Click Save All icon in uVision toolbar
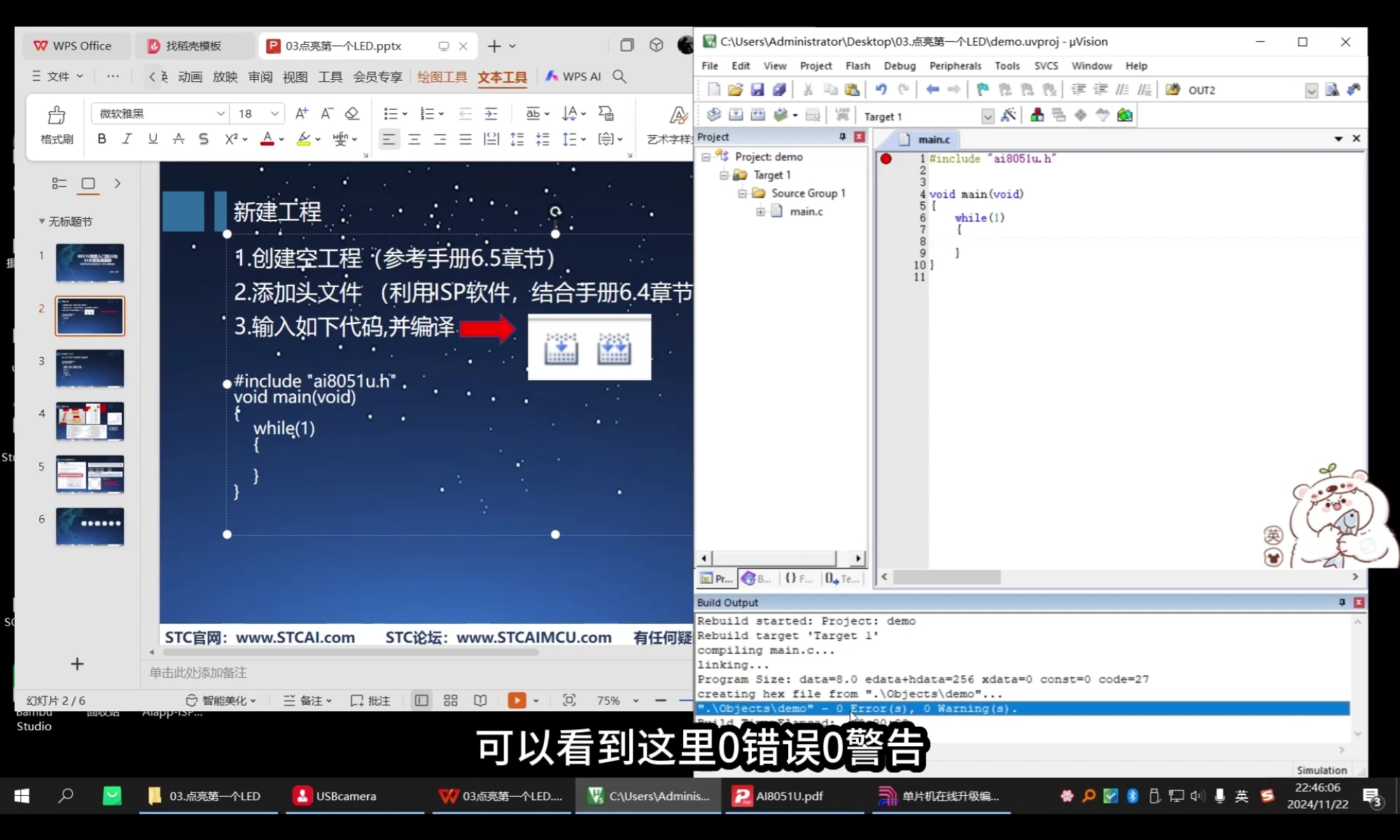Viewport: 1400px width, 840px height. pos(778,90)
